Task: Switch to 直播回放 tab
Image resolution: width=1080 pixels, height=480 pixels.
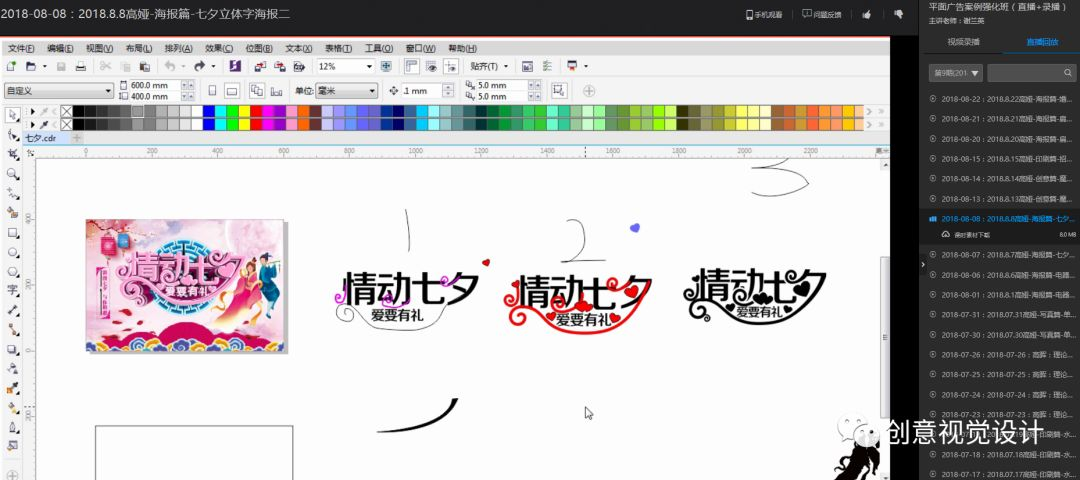Action: coord(1041,42)
